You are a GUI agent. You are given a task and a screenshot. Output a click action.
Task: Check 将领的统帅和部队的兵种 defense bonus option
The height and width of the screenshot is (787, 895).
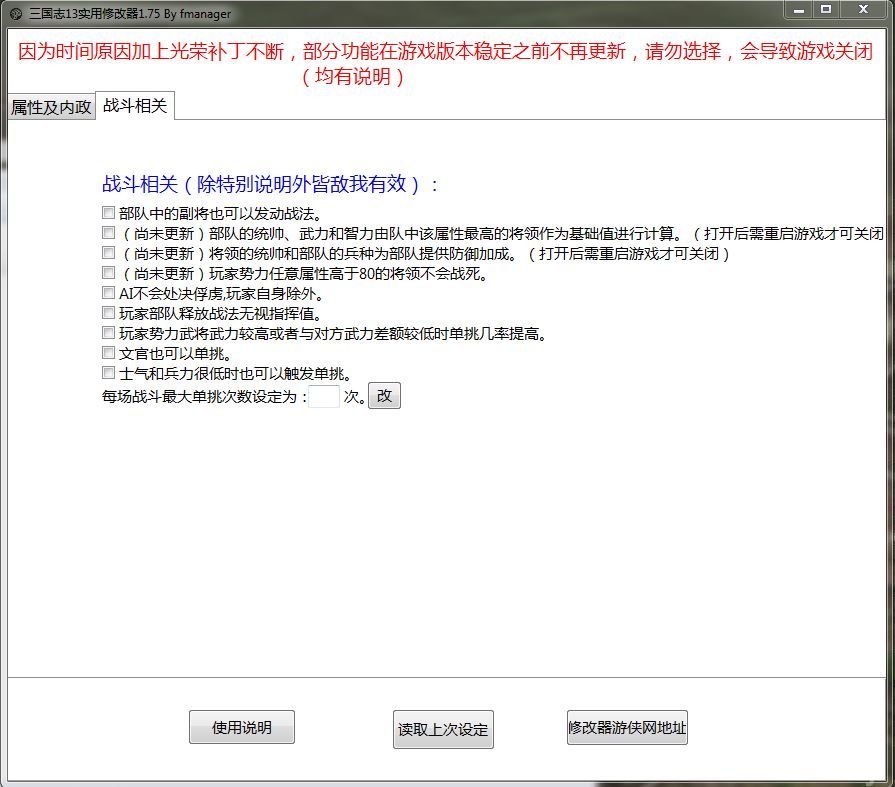tap(108, 253)
